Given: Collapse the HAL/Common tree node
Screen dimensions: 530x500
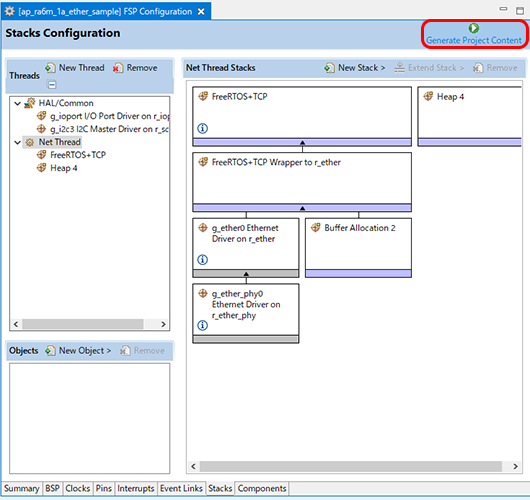Looking at the screenshot, I should (17, 103).
